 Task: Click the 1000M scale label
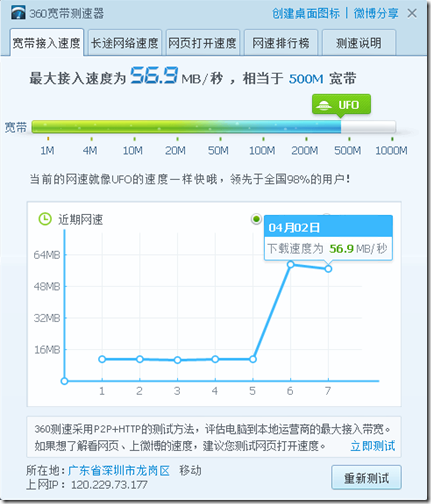point(391,151)
